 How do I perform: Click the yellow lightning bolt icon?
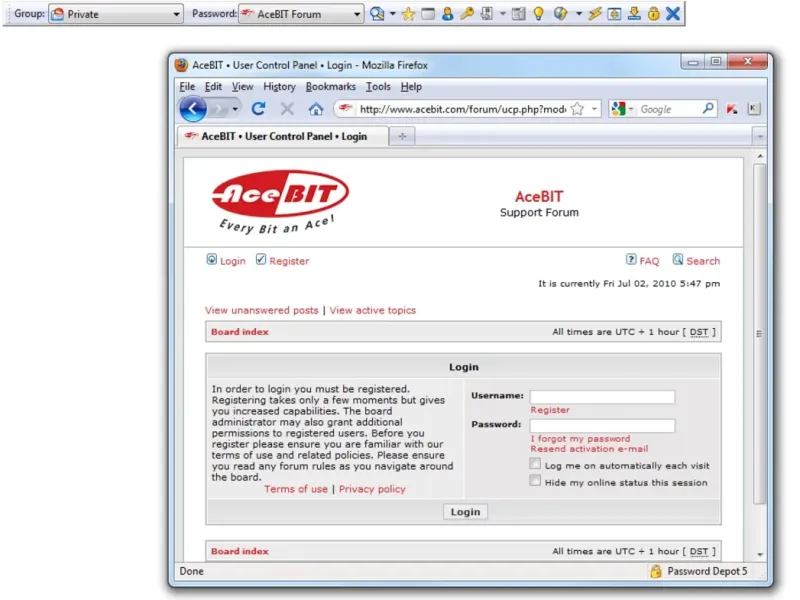pyautogui.click(x=594, y=14)
